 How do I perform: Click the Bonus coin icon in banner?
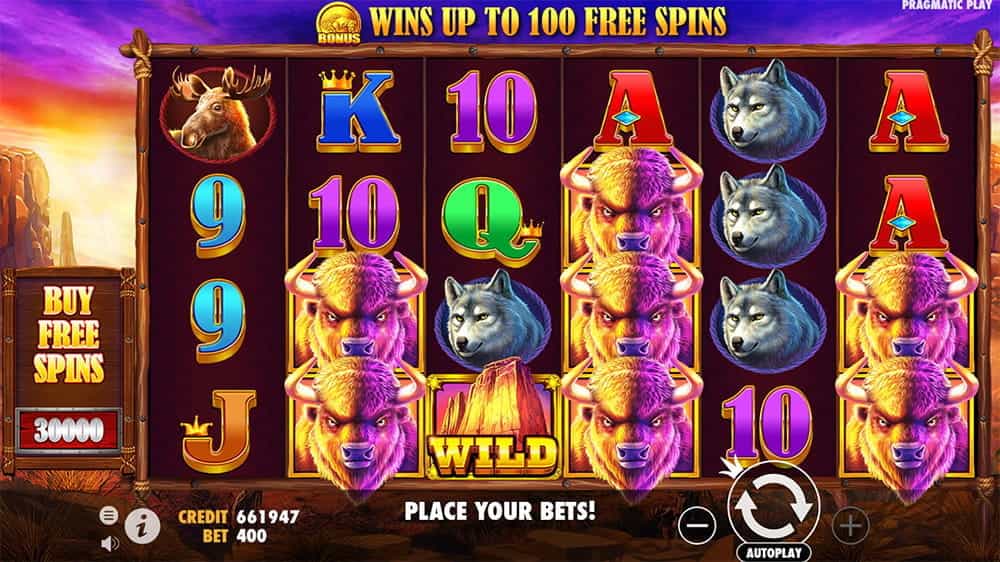click(339, 24)
